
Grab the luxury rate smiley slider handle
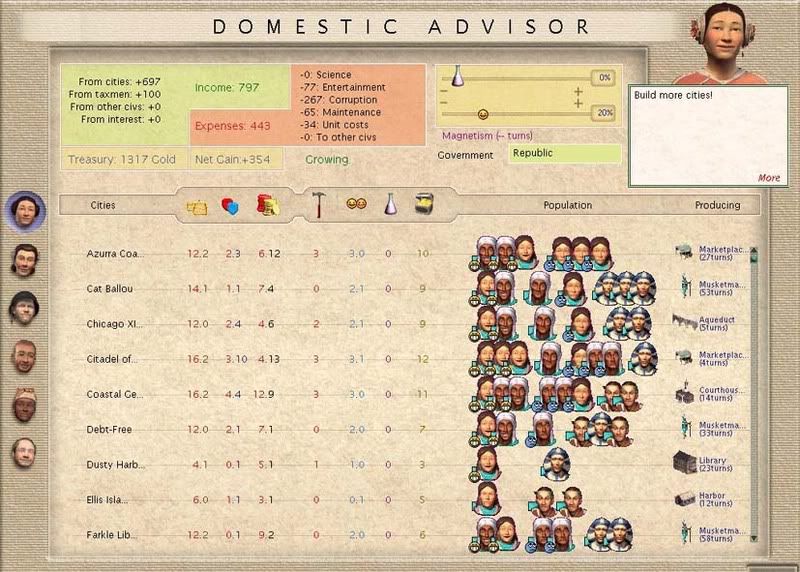[483, 114]
